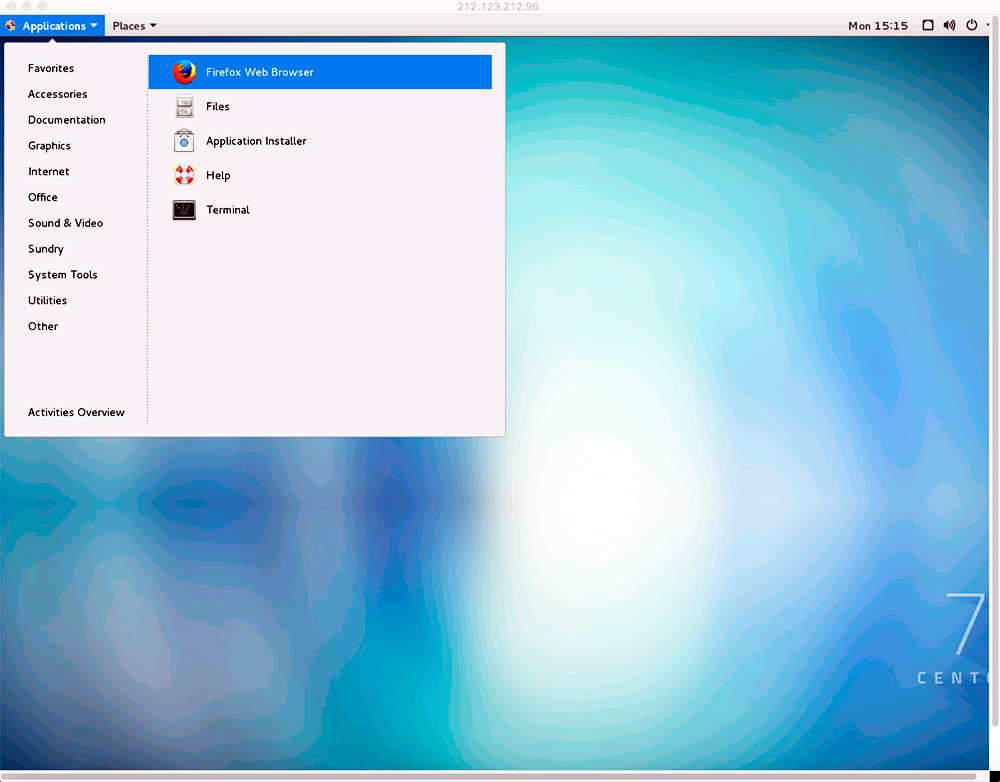Click the Application Installer bag icon
The width and height of the screenshot is (1000, 782).
(x=184, y=140)
